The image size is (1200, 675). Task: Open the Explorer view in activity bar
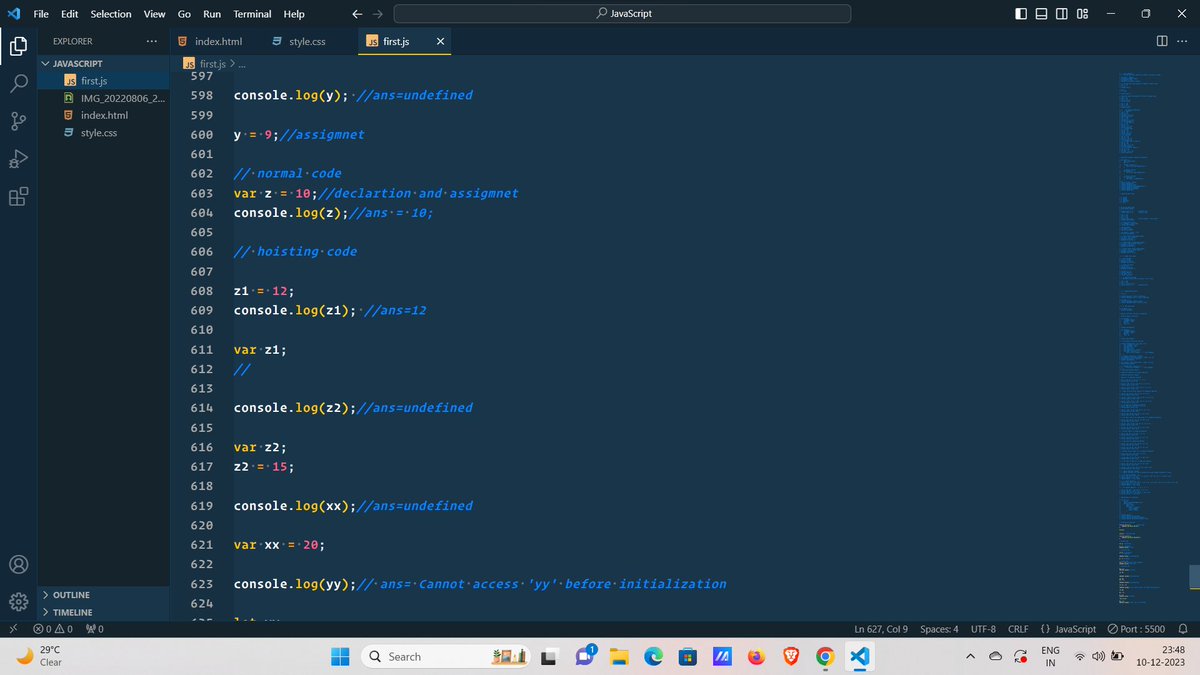[18, 46]
